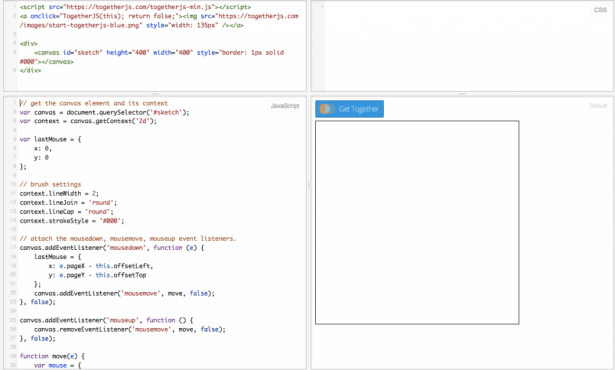
Task: Click the function move(e) declaration line
Action: click(x=52, y=356)
